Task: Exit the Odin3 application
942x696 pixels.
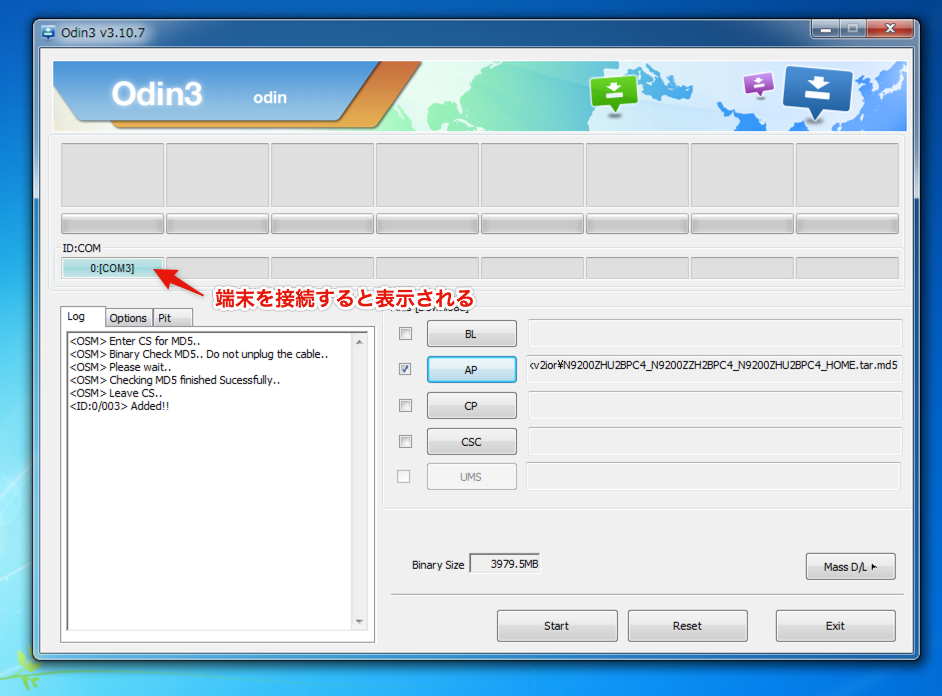Action: tap(835, 626)
